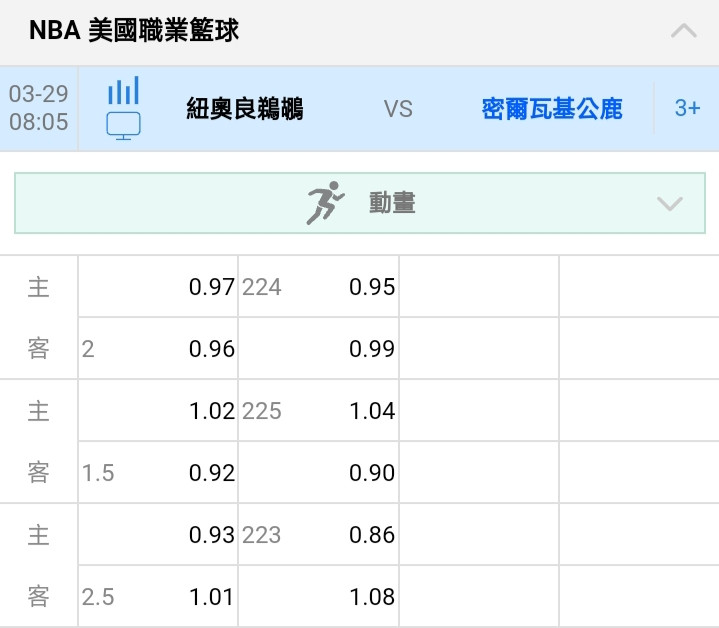
Task: Click the NBA 美國職業籃球 league title
Action: point(134,30)
